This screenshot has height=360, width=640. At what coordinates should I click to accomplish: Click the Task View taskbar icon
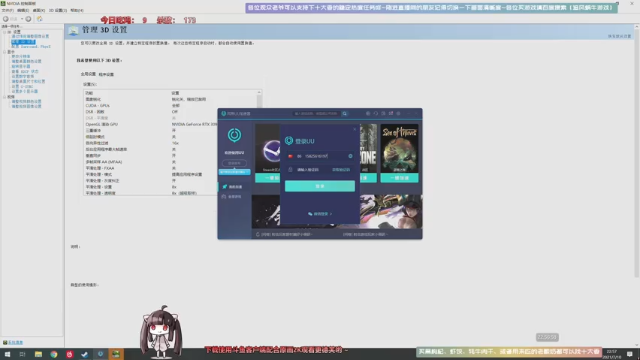click(22, 354)
